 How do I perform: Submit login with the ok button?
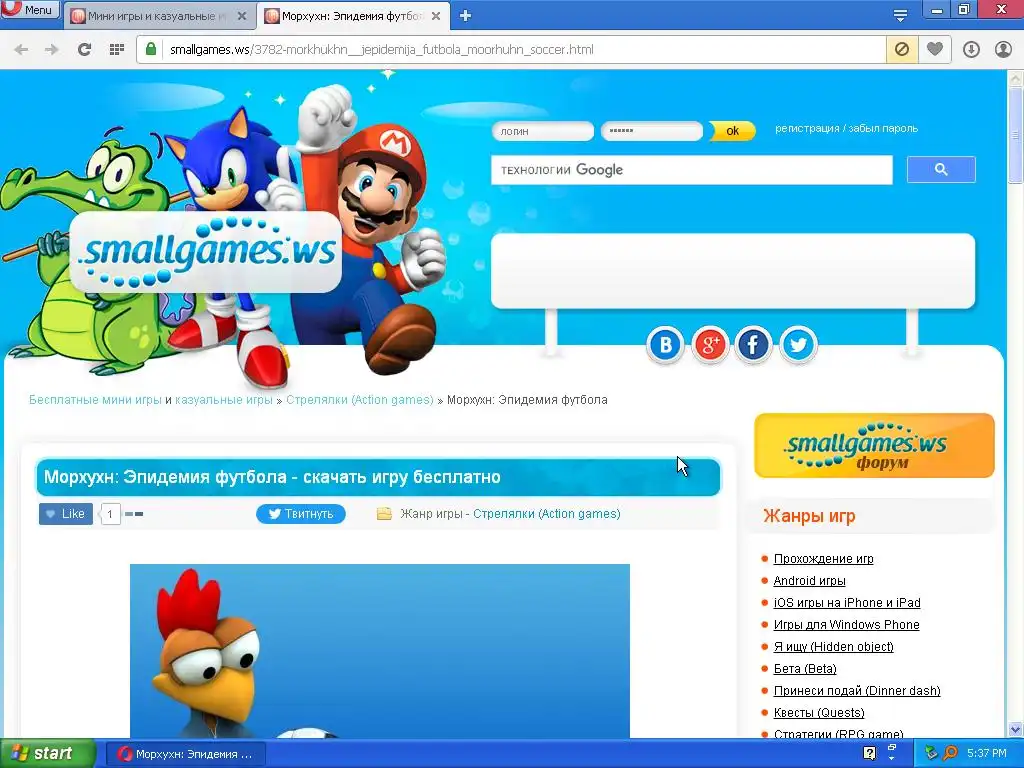click(x=732, y=131)
